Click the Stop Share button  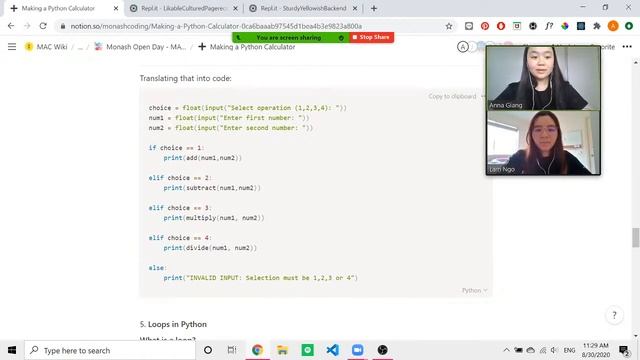(x=371, y=37)
